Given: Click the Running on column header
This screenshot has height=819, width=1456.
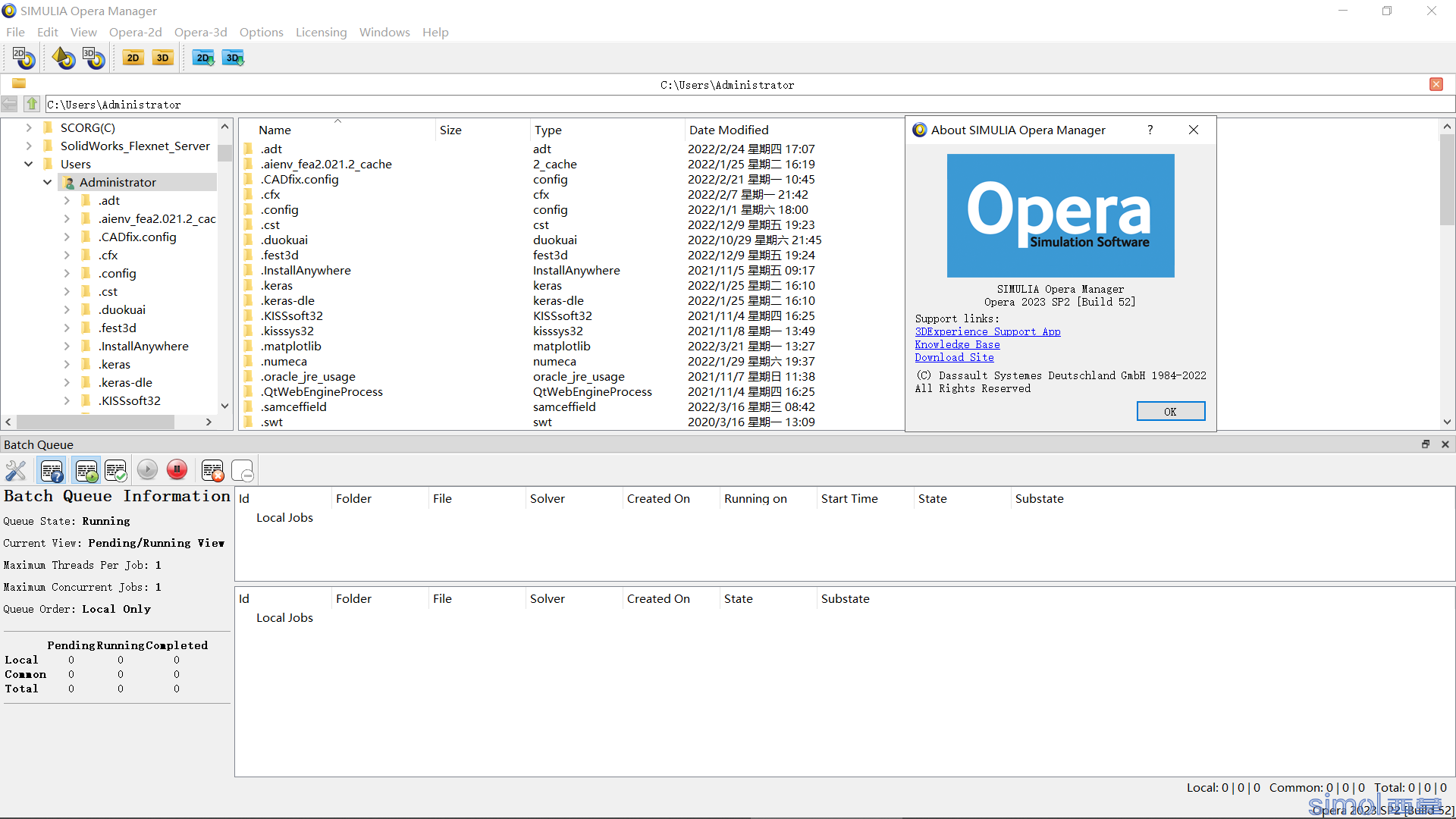Looking at the screenshot, I should (767, 498).
